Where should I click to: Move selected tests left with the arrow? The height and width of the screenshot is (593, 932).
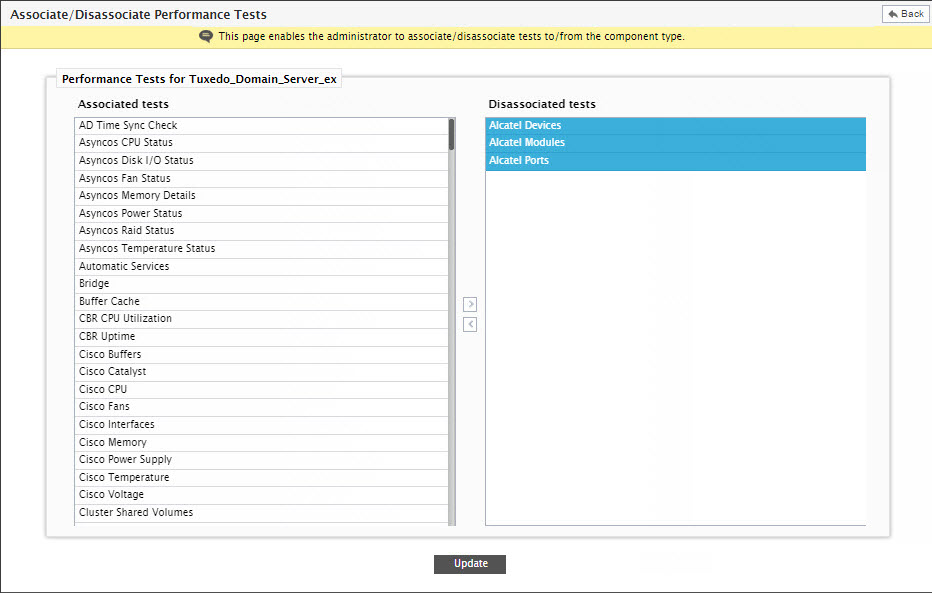pos(470,324)
